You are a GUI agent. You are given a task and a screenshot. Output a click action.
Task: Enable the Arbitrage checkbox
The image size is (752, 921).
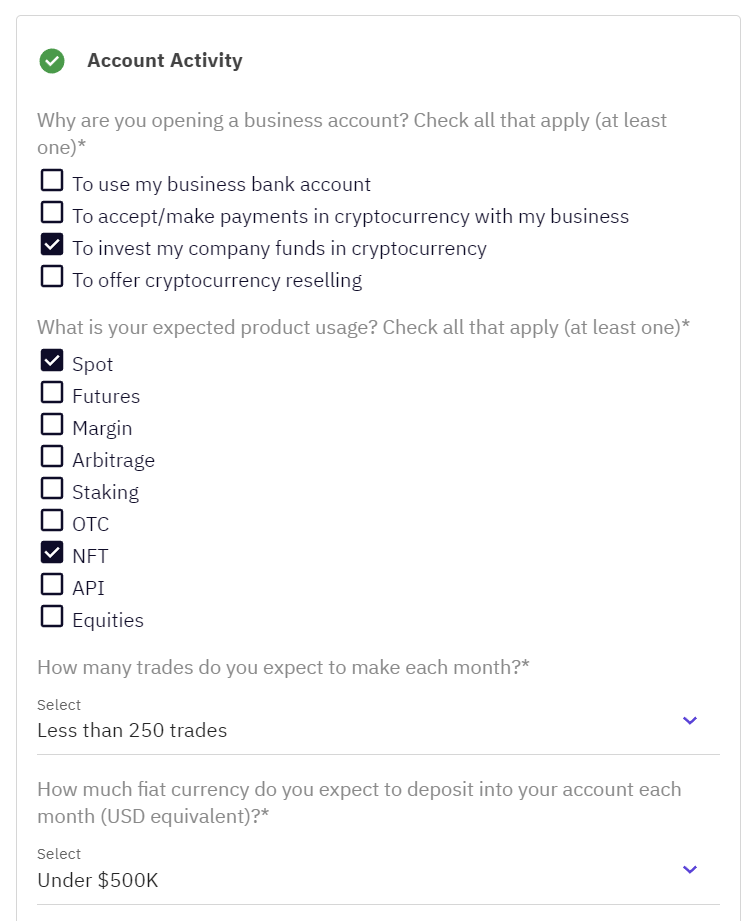[x=52, y=457]
